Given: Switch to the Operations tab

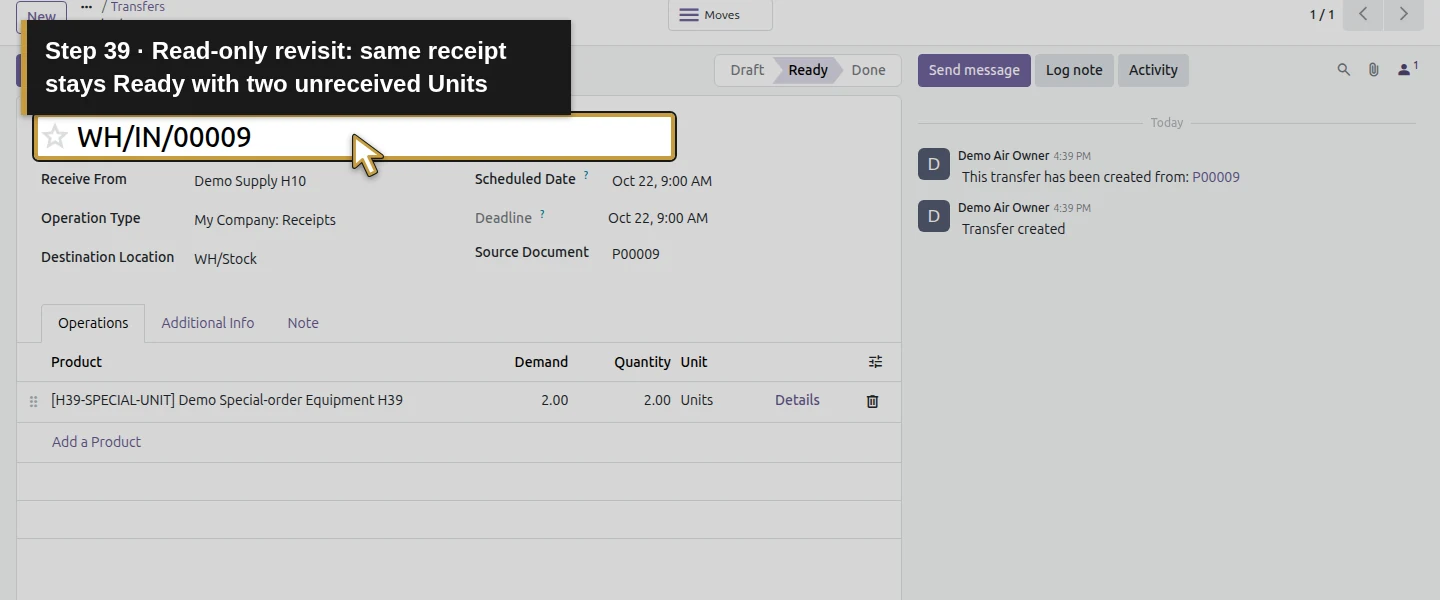Looking at the screenshot, I should (x=93, y=323).
